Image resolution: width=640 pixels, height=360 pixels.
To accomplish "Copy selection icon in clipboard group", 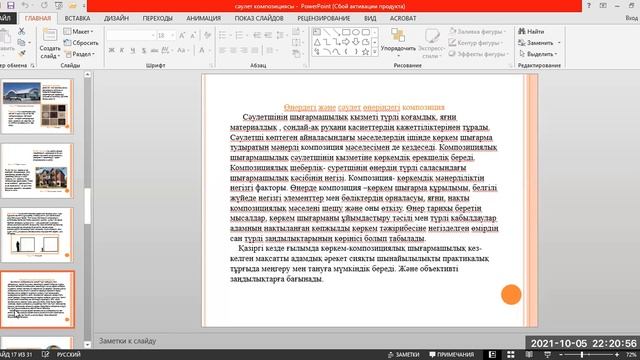I will tap(21, 42).
